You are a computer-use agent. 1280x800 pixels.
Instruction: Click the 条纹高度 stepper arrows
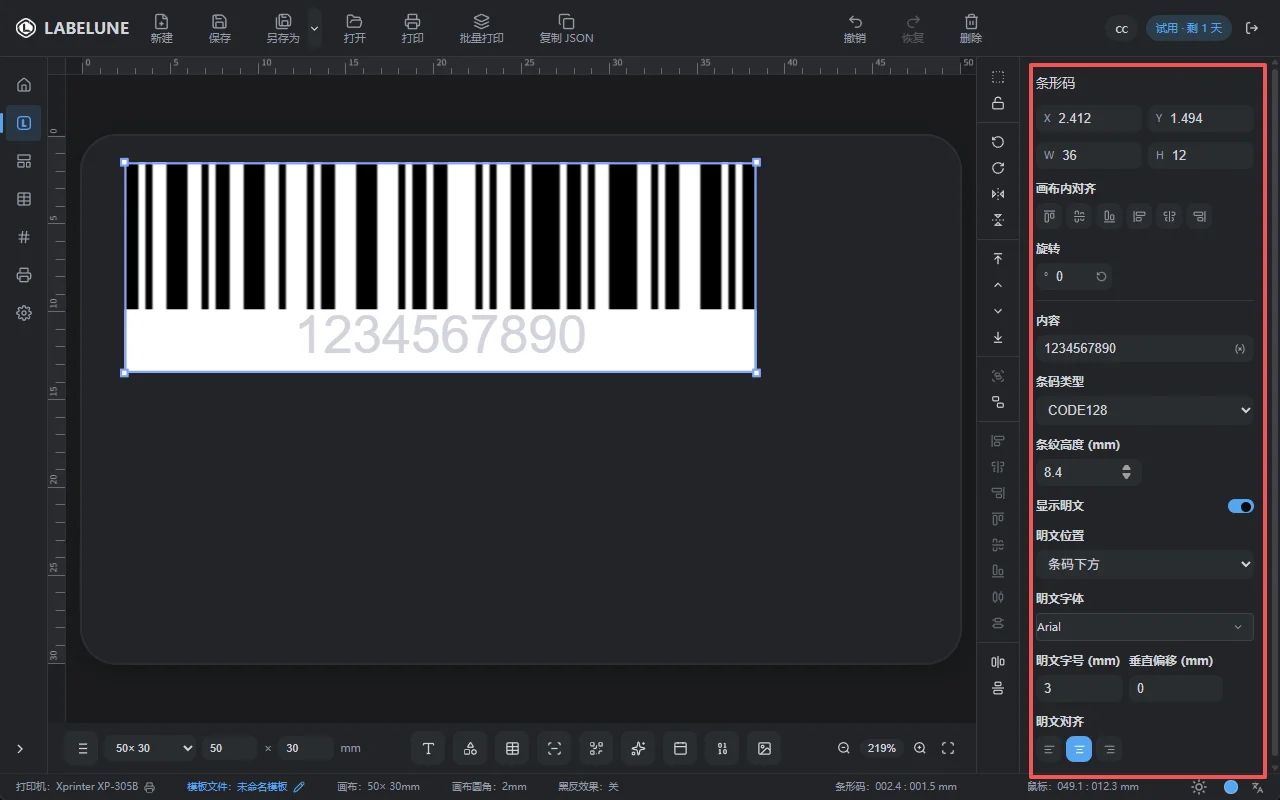tap(1127, 472)
